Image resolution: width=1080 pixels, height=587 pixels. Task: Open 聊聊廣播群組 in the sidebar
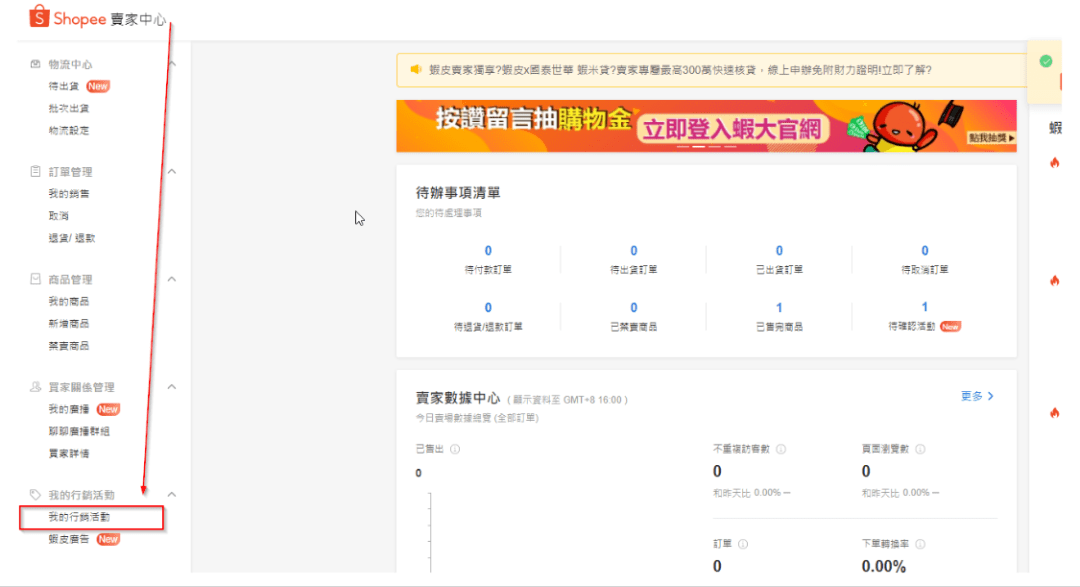[x=79, y=431]
